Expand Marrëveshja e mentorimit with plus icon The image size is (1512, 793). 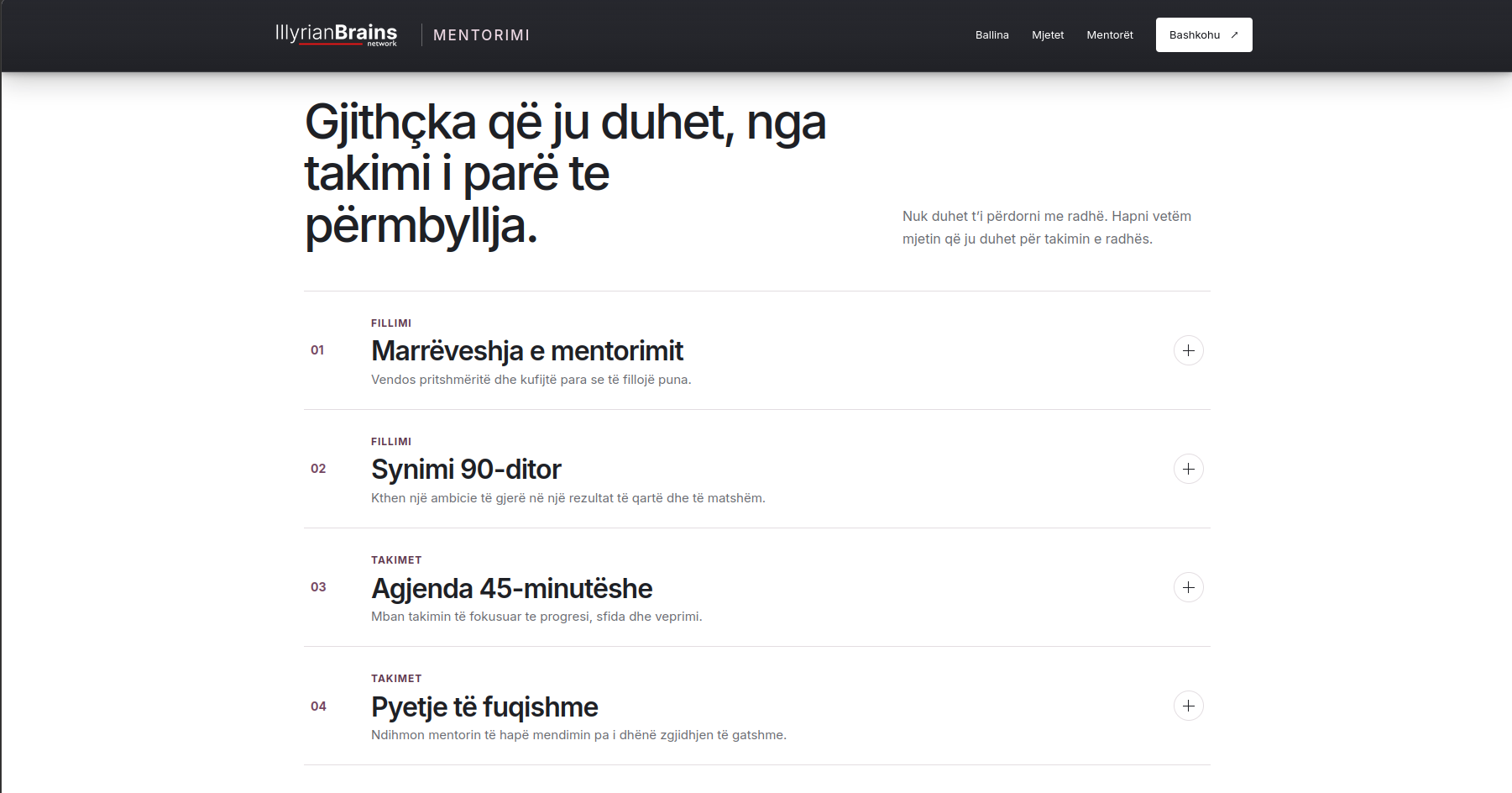(x=1188, y=350)
